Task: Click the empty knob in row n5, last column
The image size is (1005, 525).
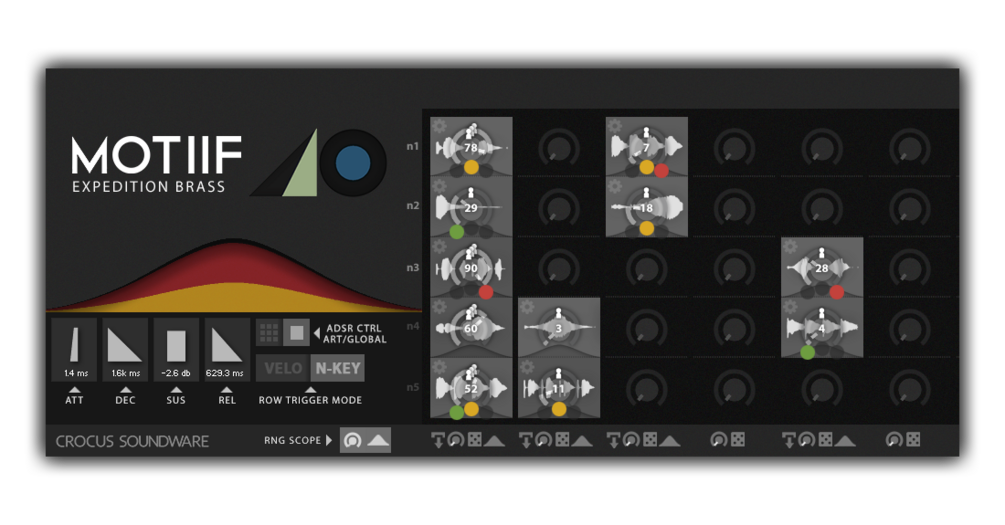Action: click(x=909, y=388)
